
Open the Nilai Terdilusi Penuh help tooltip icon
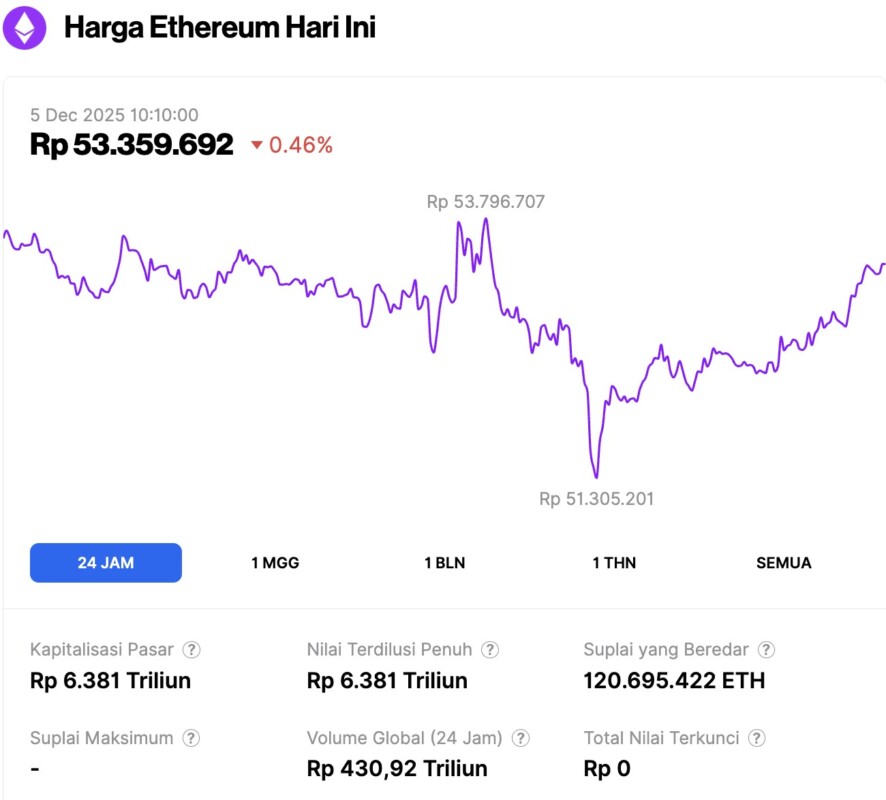pyautogui.click(x=490, y=650)
